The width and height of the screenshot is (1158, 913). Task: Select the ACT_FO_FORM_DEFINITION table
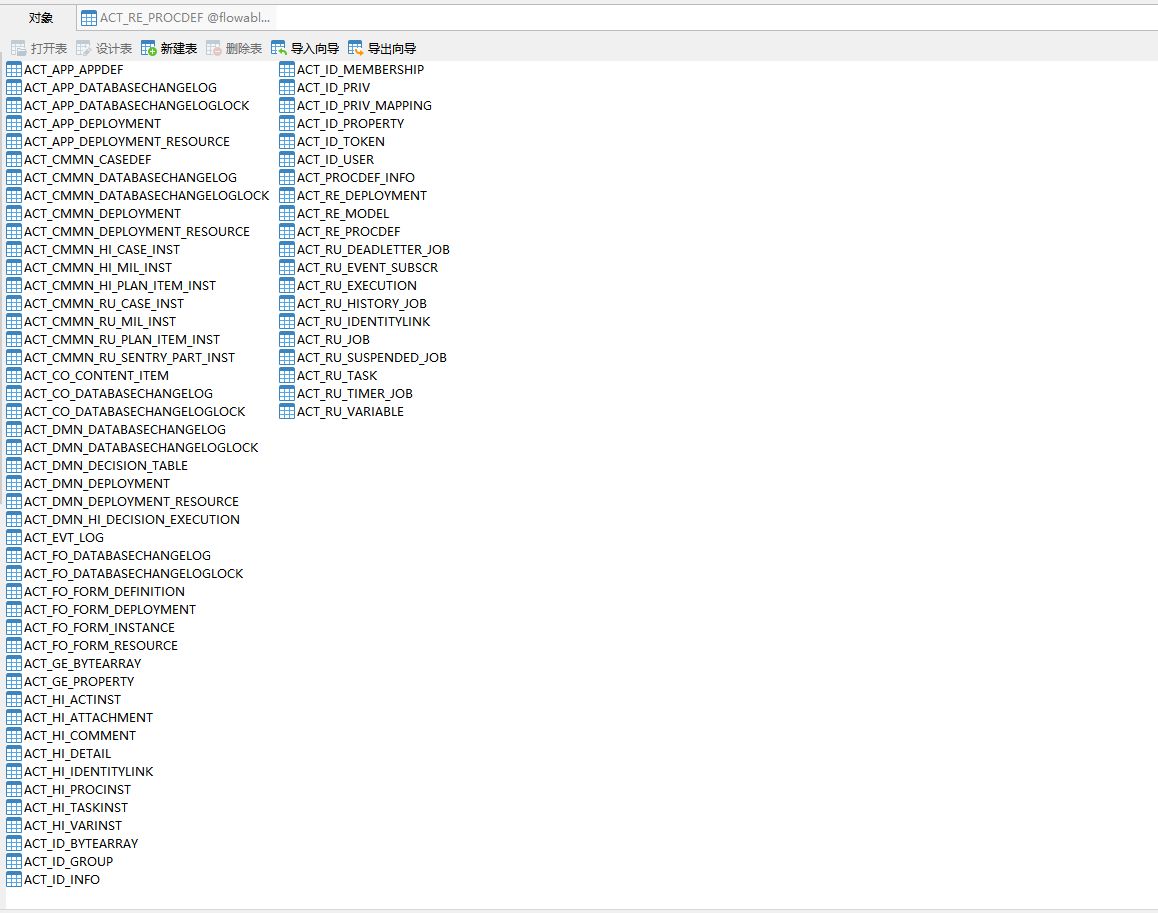click(104, 592)
